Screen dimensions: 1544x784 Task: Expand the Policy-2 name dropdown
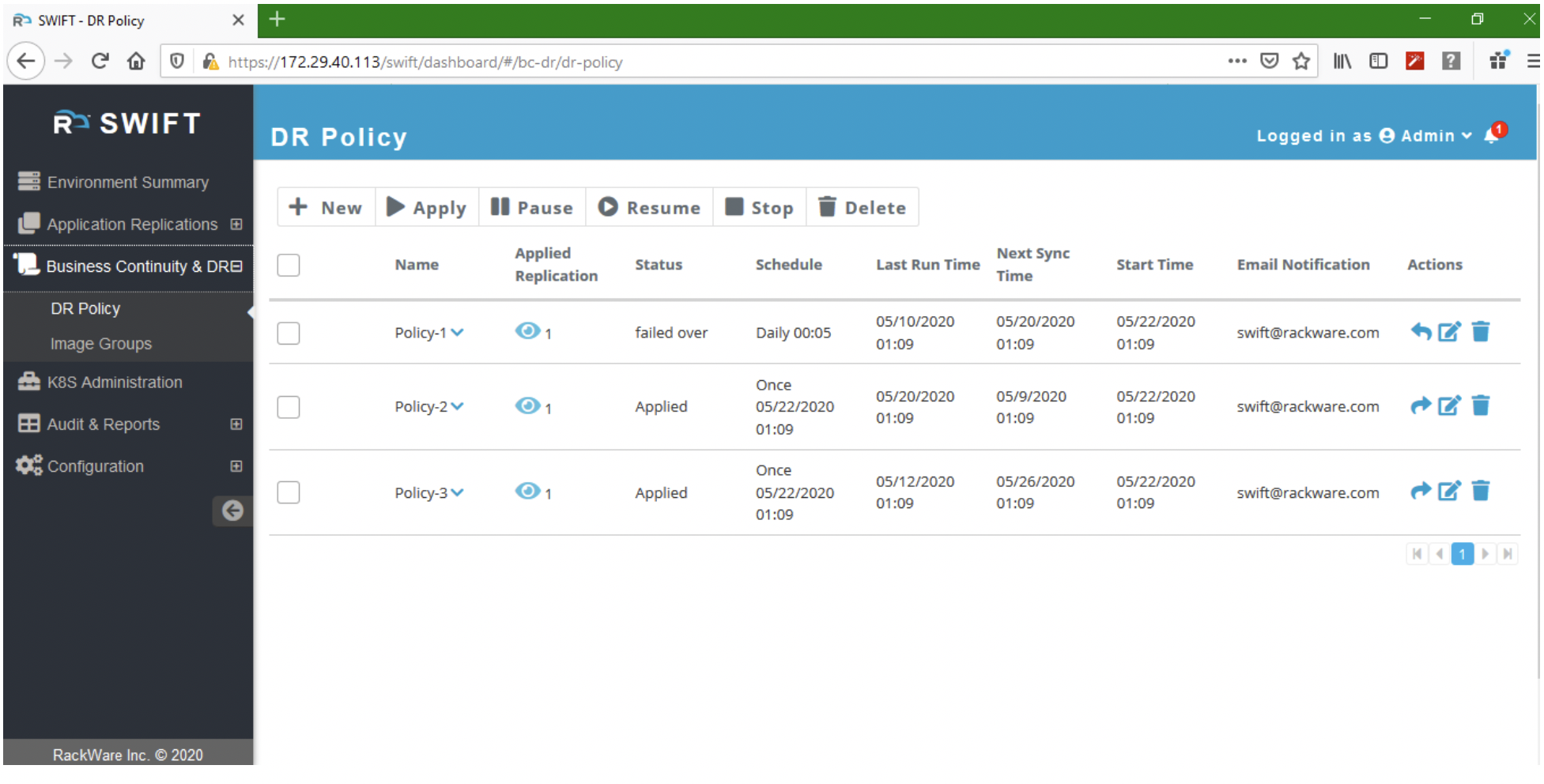457,406
